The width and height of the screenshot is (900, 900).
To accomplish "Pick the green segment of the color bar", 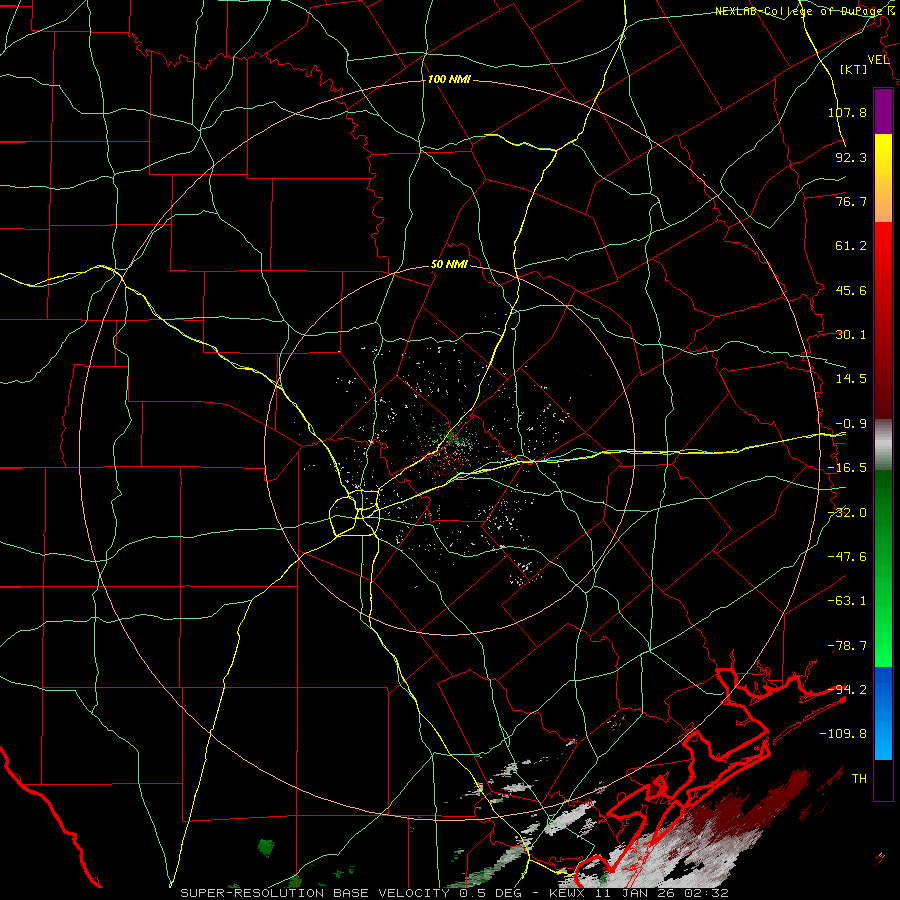I will click(x=883, y=568).
